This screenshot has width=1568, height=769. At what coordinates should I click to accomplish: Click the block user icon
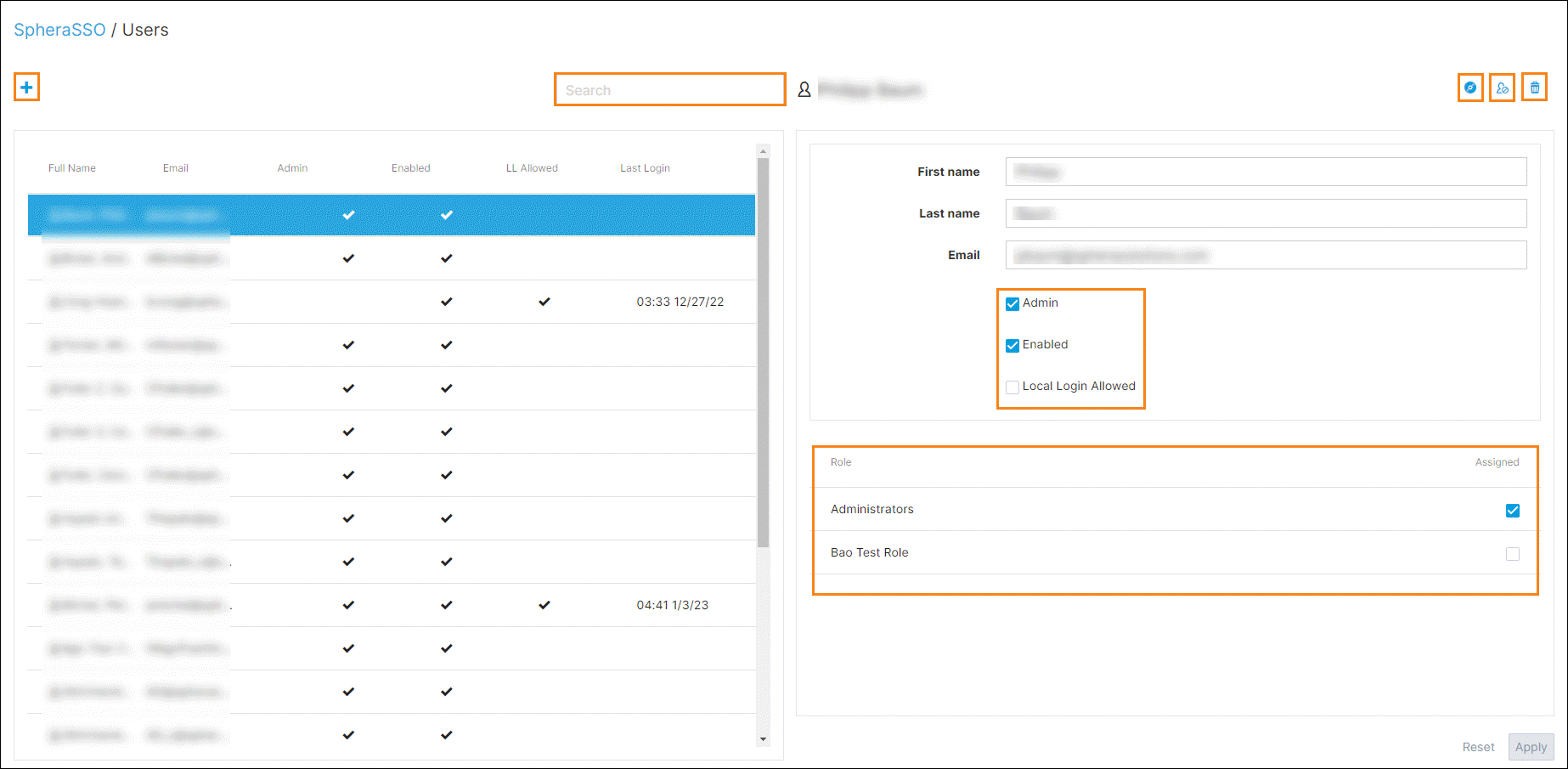coord(1502,88)
